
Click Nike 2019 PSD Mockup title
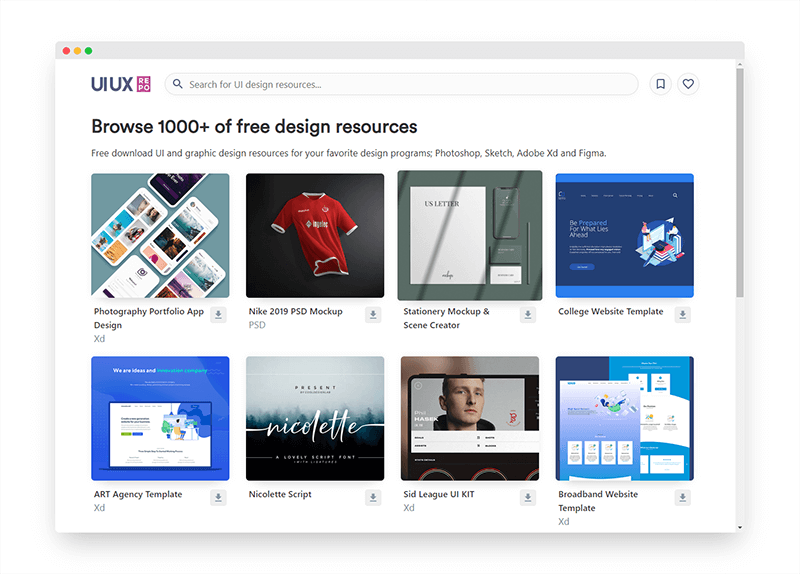tap(295, 311)
